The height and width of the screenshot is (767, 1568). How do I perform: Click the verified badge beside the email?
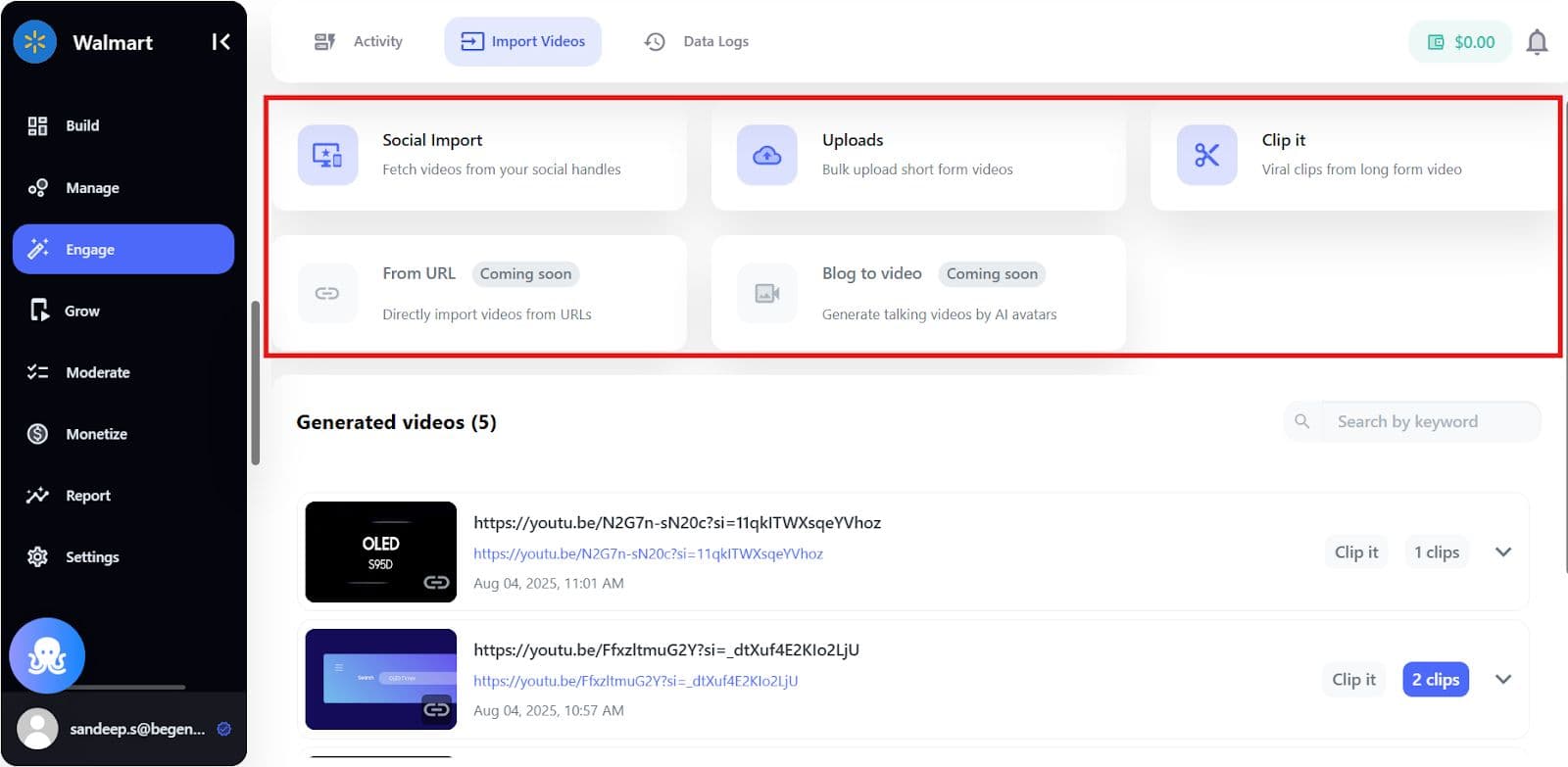223,729
